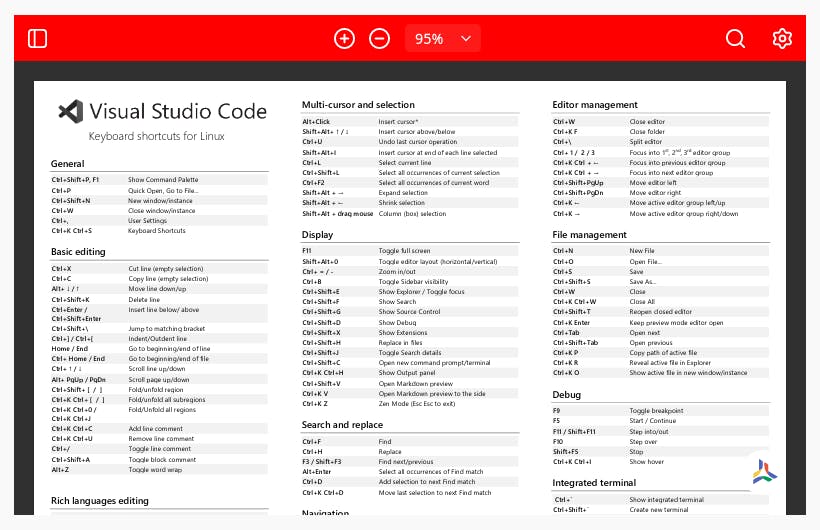Click 'Split editor' description text
The width and height of the screenshot is (820, 530).
646,142
